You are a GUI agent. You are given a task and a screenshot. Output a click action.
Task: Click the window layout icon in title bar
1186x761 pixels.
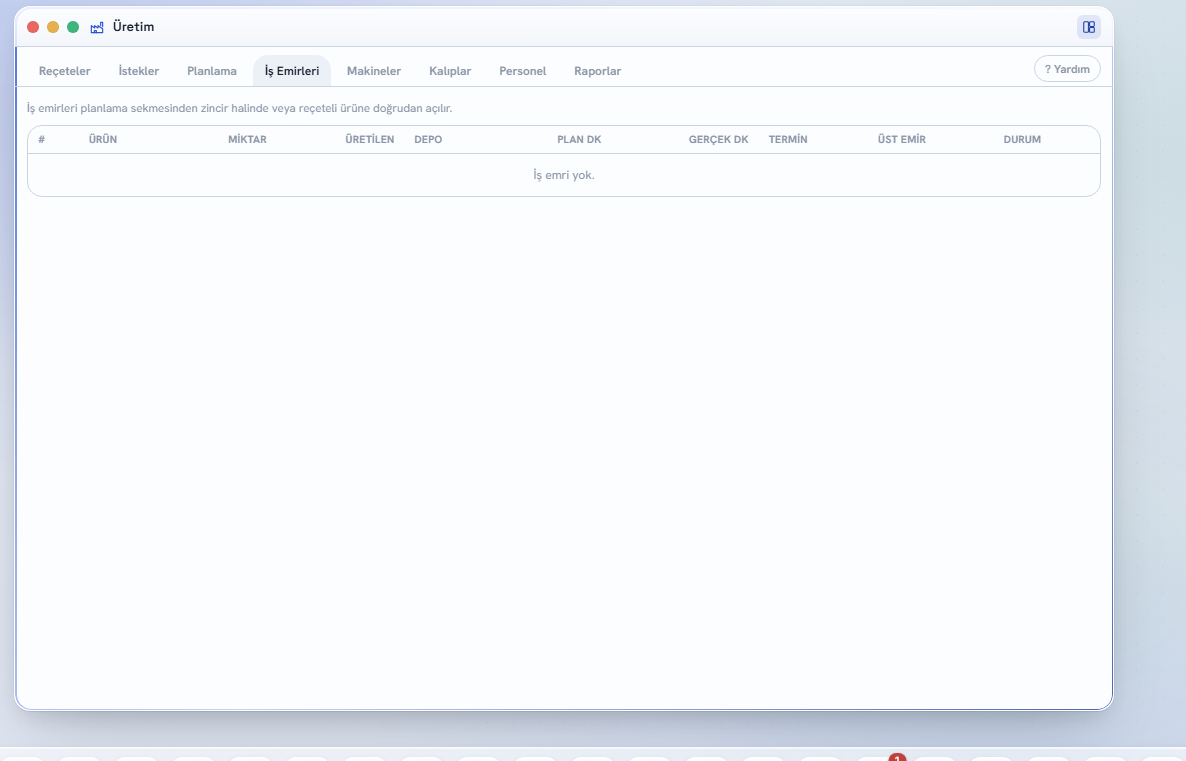(x=1088, y=27)
